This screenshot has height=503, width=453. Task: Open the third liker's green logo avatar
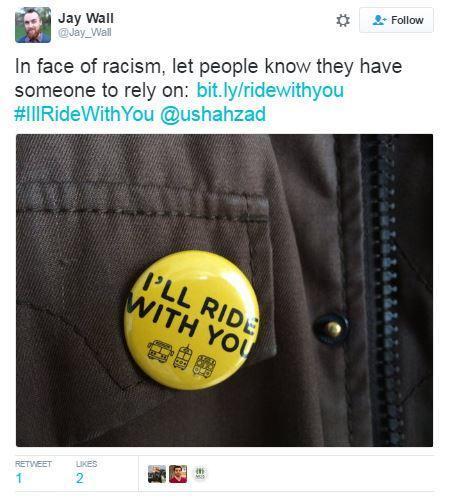click(x=200, y=473)
